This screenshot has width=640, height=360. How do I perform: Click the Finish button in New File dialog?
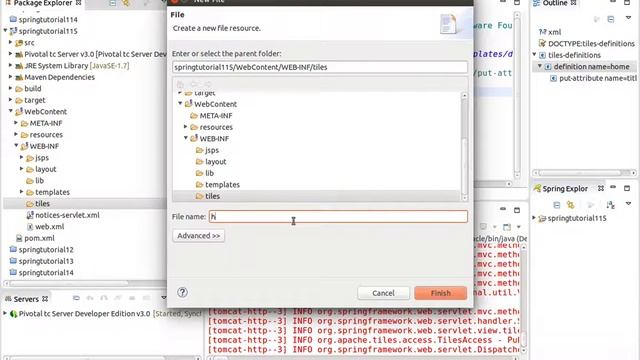440,293
